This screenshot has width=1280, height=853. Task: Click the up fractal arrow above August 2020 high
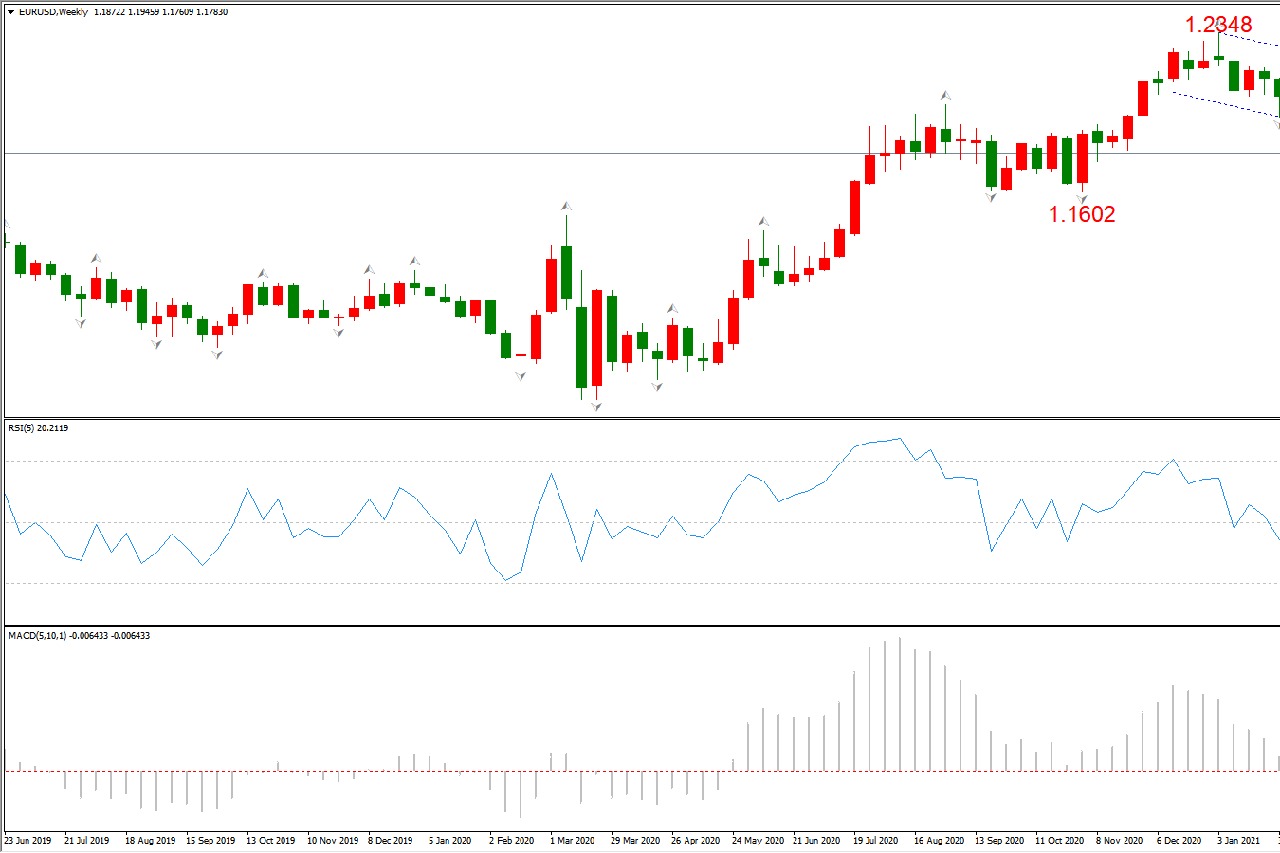pyautogui.click(x=945, y=95)
